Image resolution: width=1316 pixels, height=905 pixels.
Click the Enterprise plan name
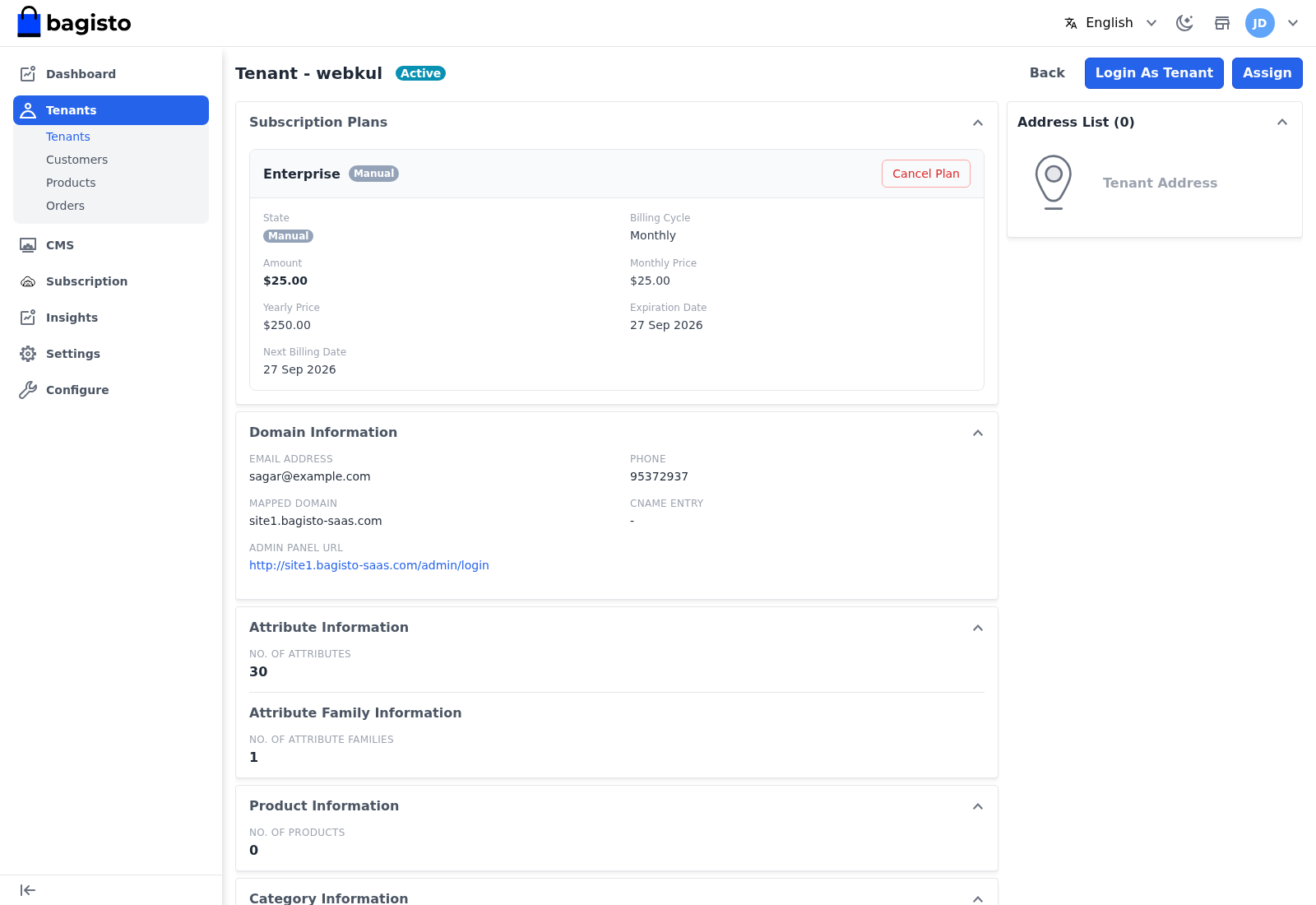click(x=302, y=174)
